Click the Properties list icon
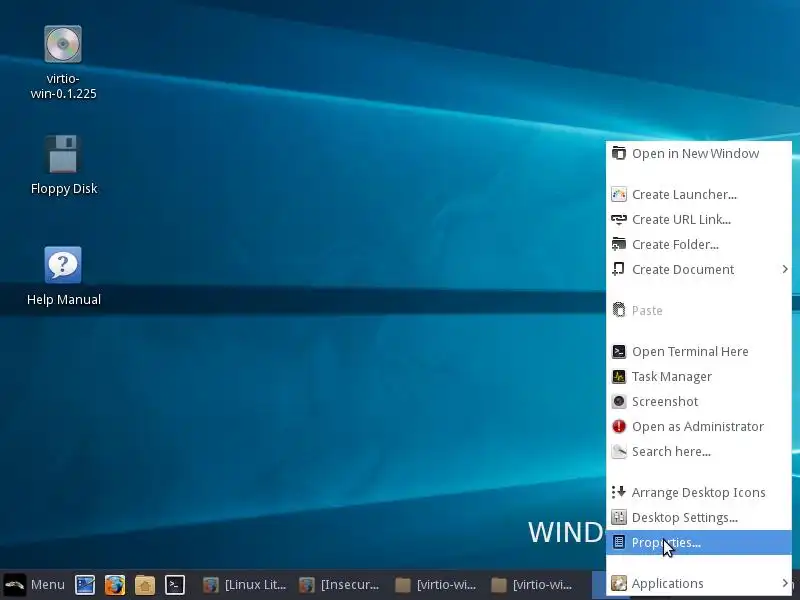800x600 pixels. click(x=619, y=542)
